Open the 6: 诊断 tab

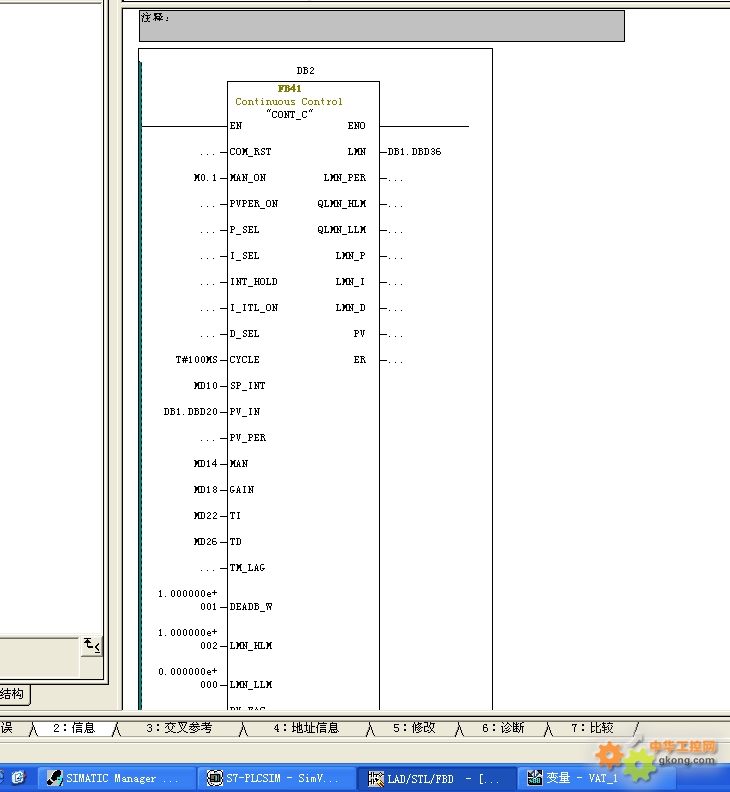(503, 728)
